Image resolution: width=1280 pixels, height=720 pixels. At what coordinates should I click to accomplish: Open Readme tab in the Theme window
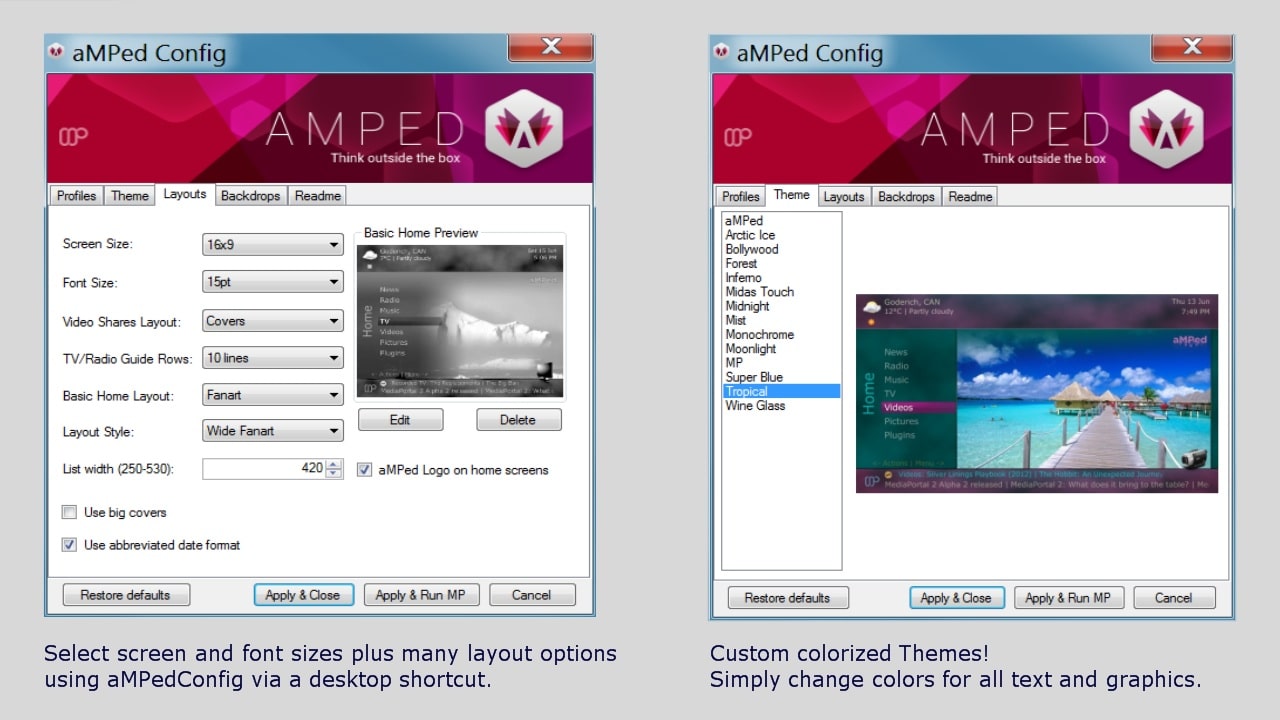(x=970, y=197)
